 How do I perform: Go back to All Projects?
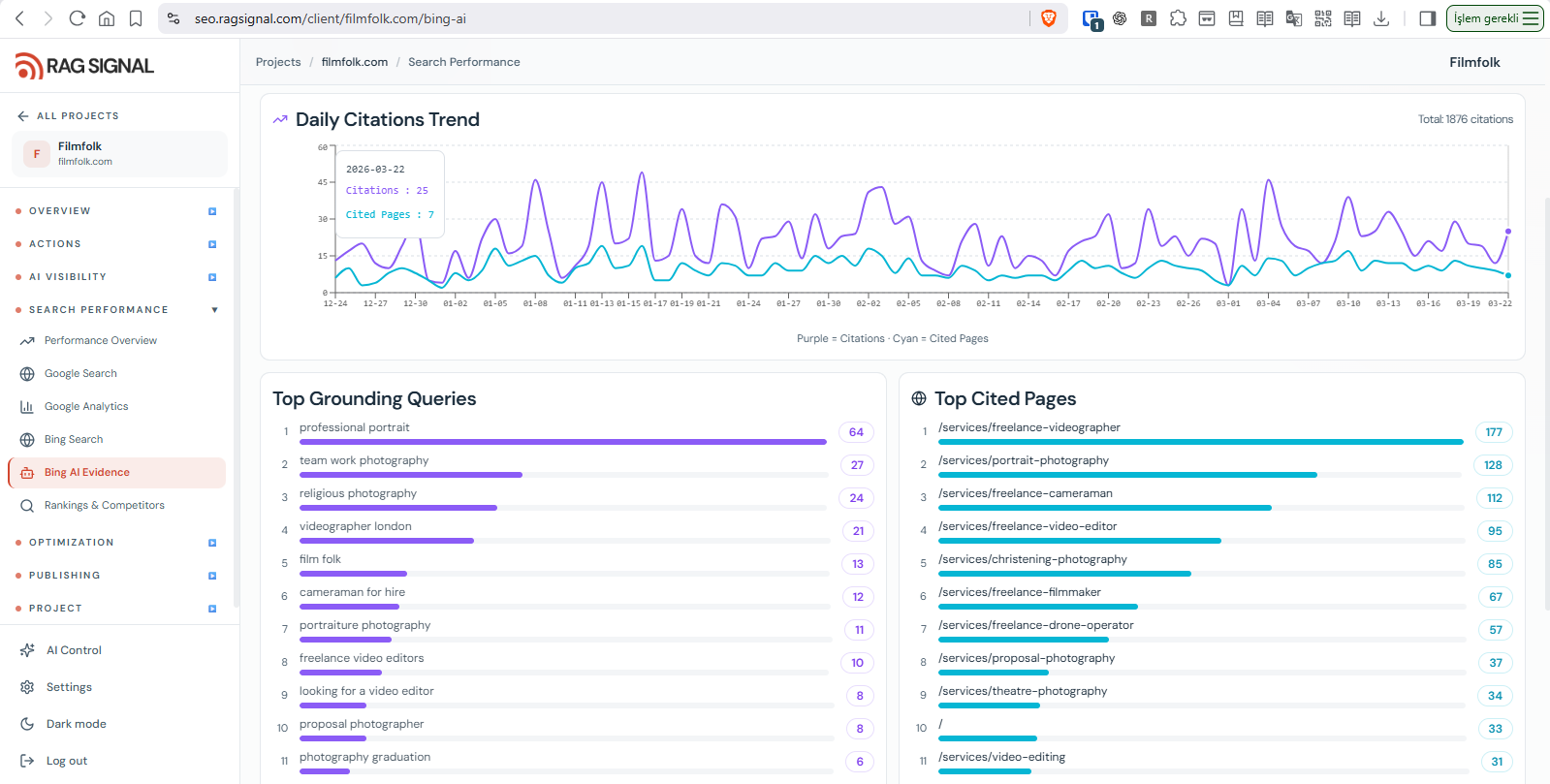[x=68, y=115]
